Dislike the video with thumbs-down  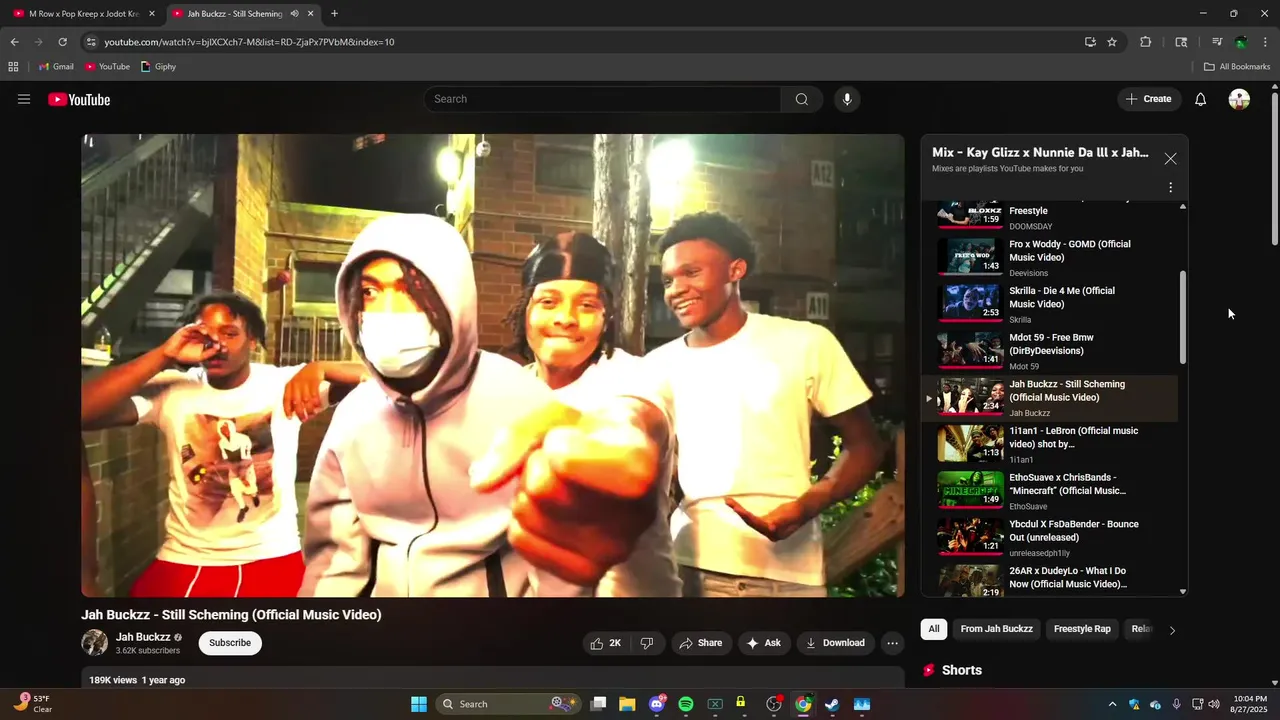coord(647,643)
